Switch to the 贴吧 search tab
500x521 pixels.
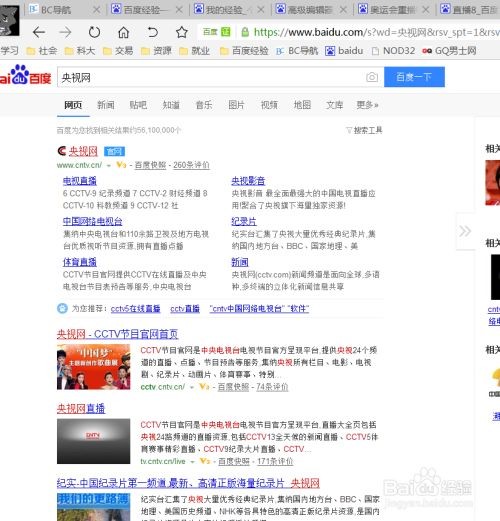[x=138, y=105]
